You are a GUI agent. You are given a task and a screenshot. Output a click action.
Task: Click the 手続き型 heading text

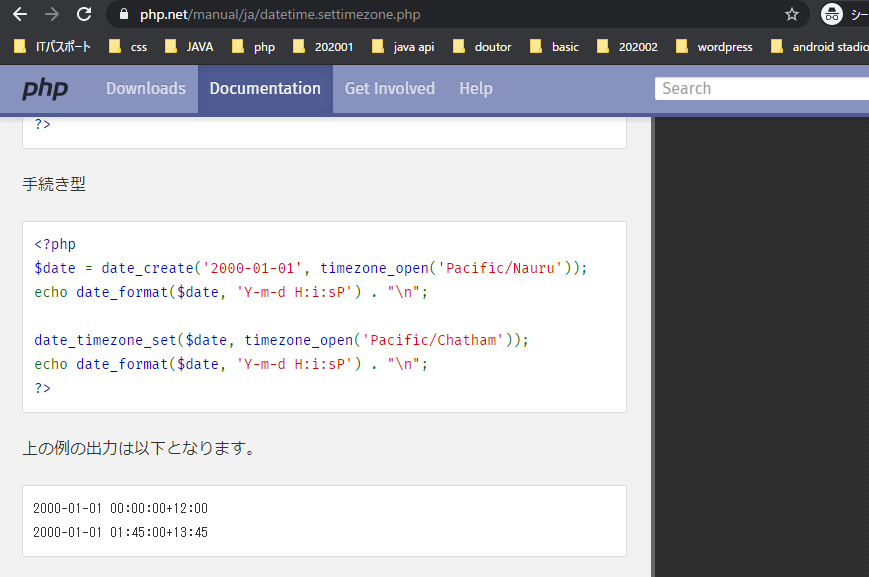click(54, 184)
